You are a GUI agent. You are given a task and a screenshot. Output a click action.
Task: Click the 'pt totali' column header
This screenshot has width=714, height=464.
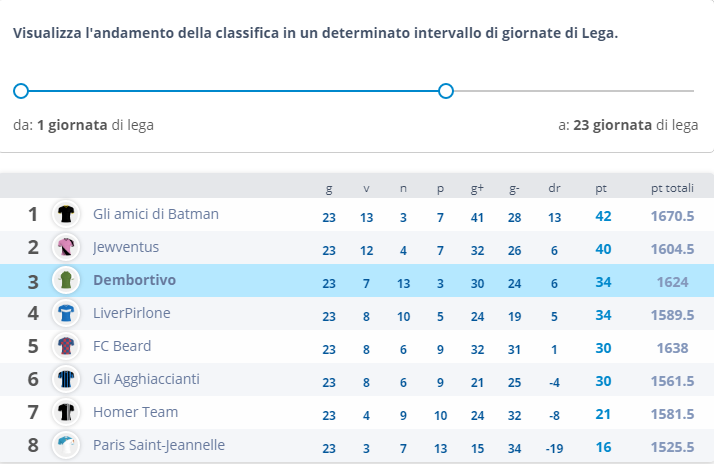point(672,188)
